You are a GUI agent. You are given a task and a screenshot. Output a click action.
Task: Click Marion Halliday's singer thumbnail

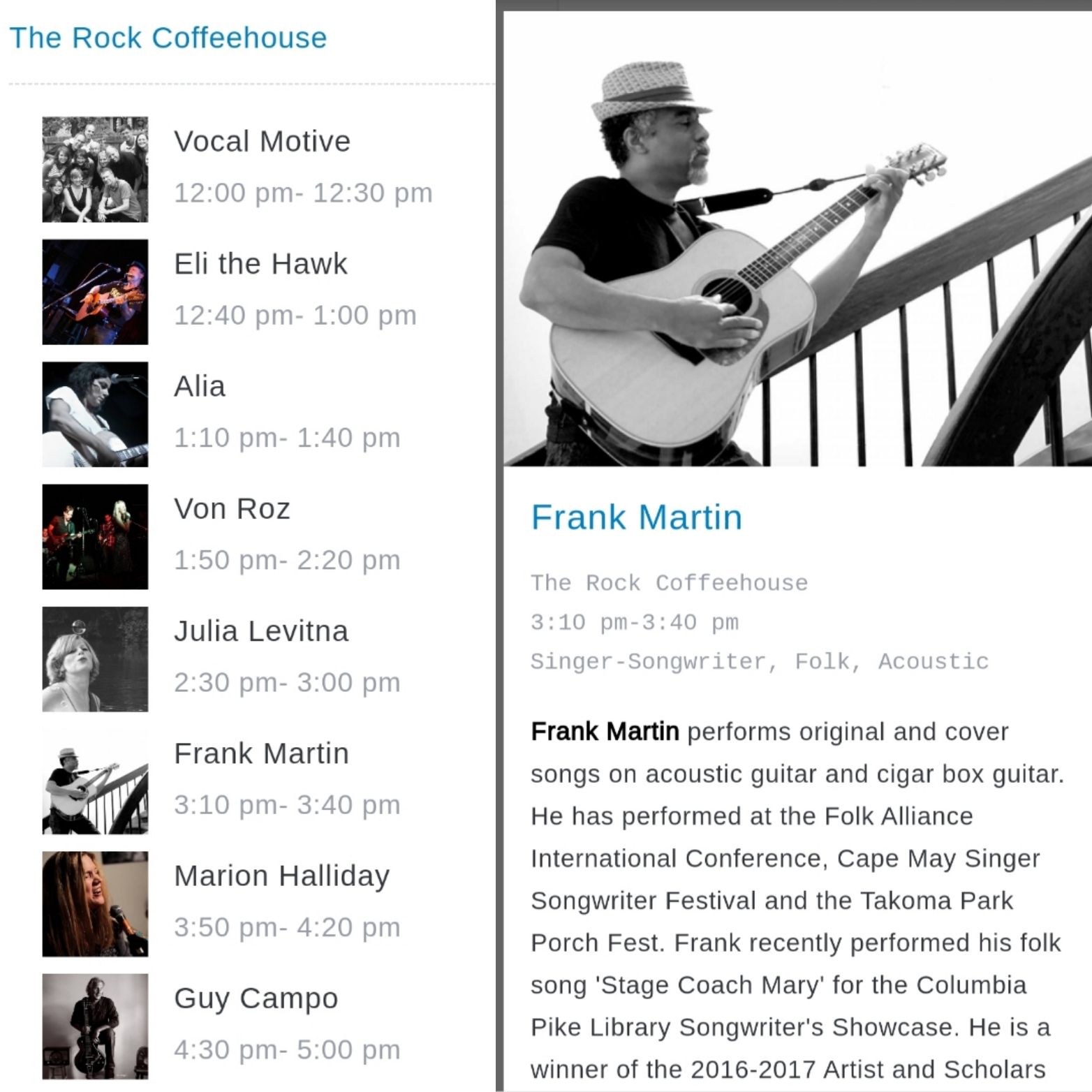point(95,903)
